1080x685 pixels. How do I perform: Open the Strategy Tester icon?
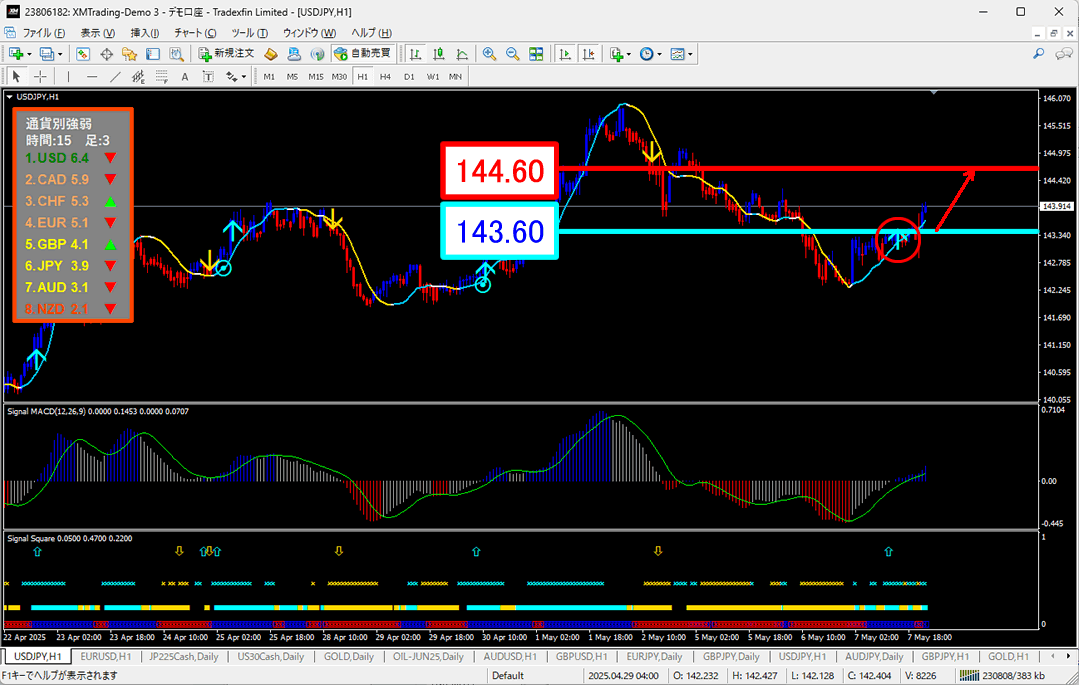click(x=176, y=54)
